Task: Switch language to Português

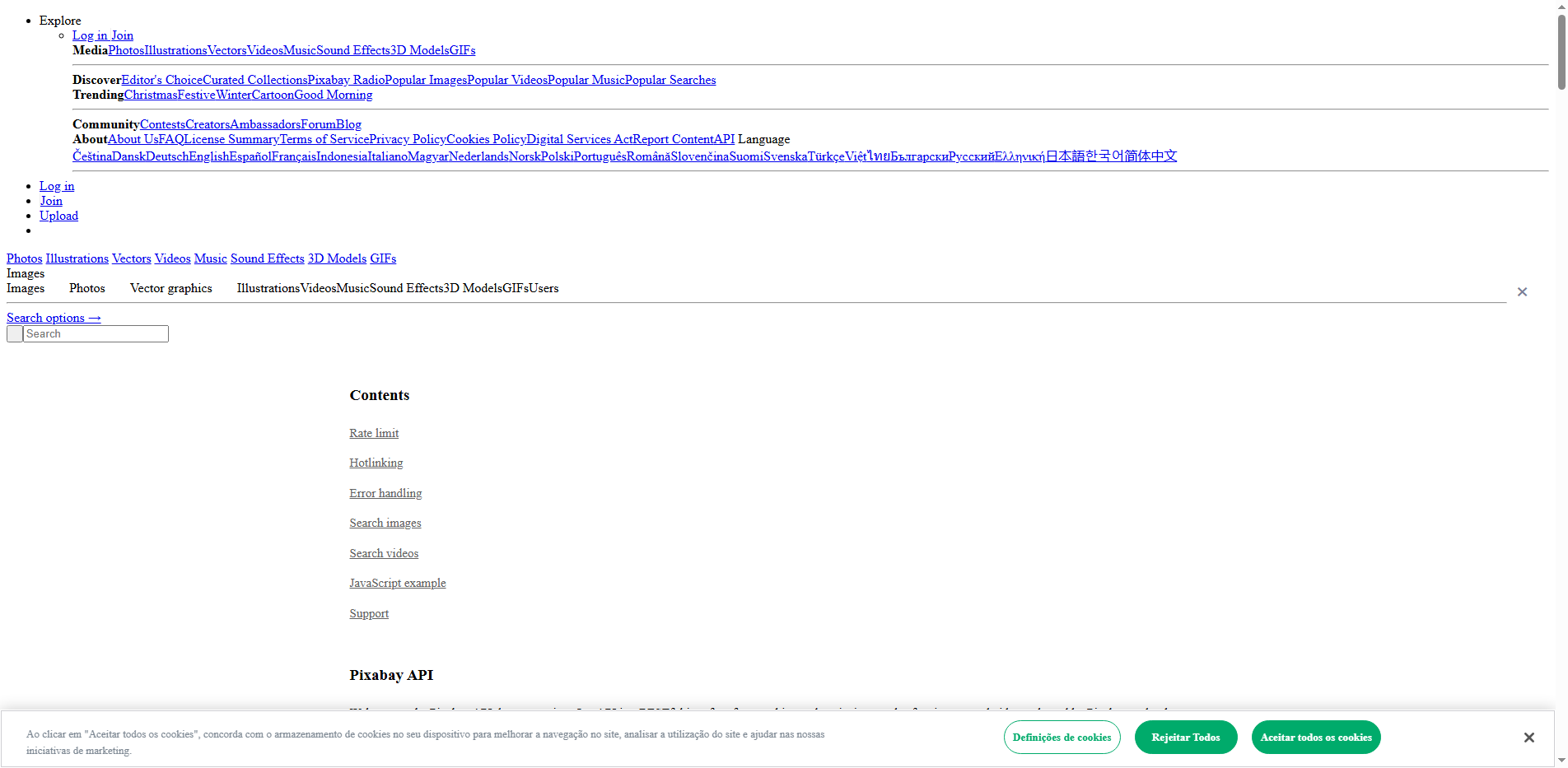Action: (x=600, y=156)
